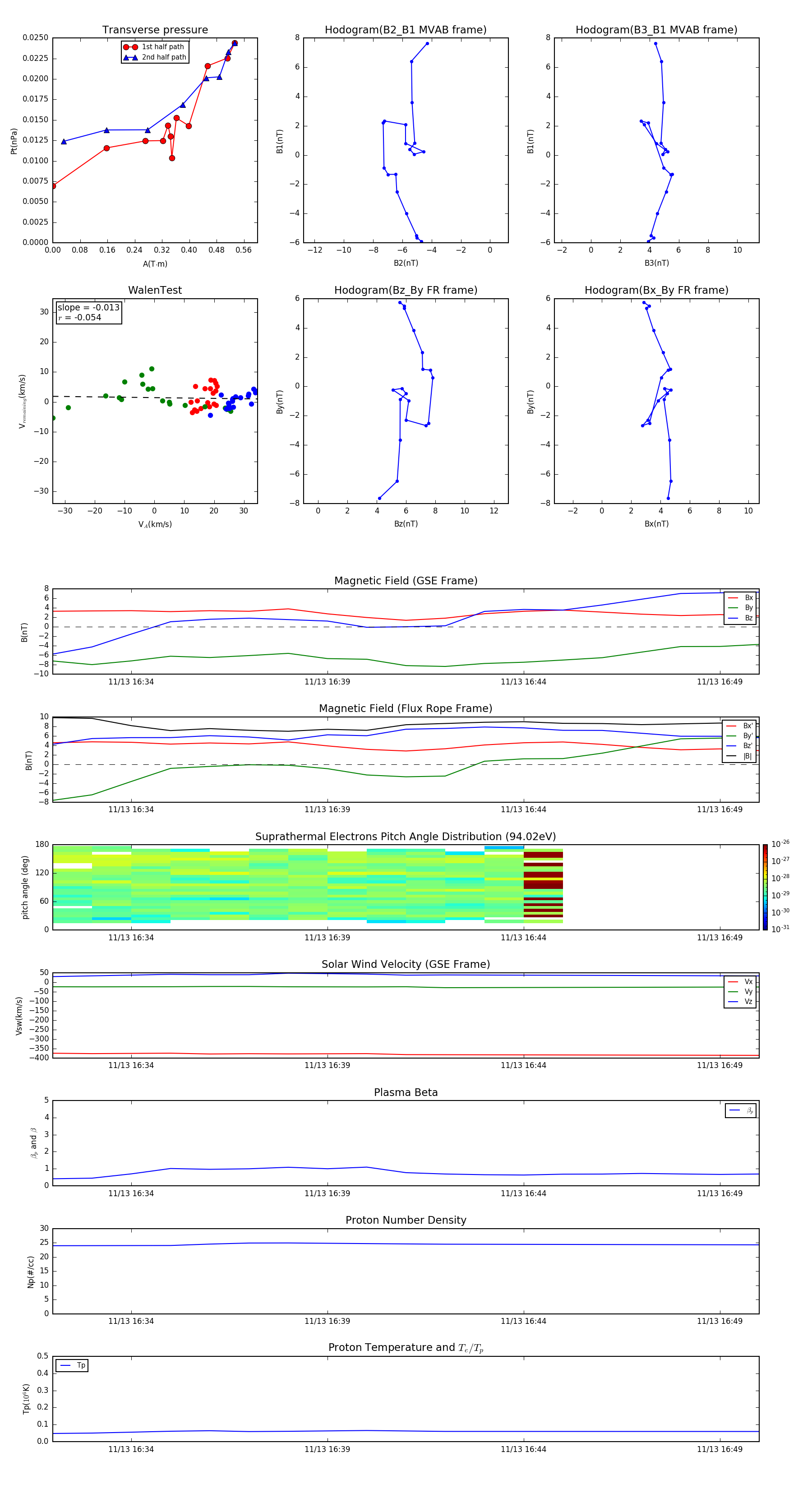Image resolution: width=812 pixels, height=1489 pixels.
Task: Click the 'Transverse pressure' plot title
Action: (x=155, y=30)
